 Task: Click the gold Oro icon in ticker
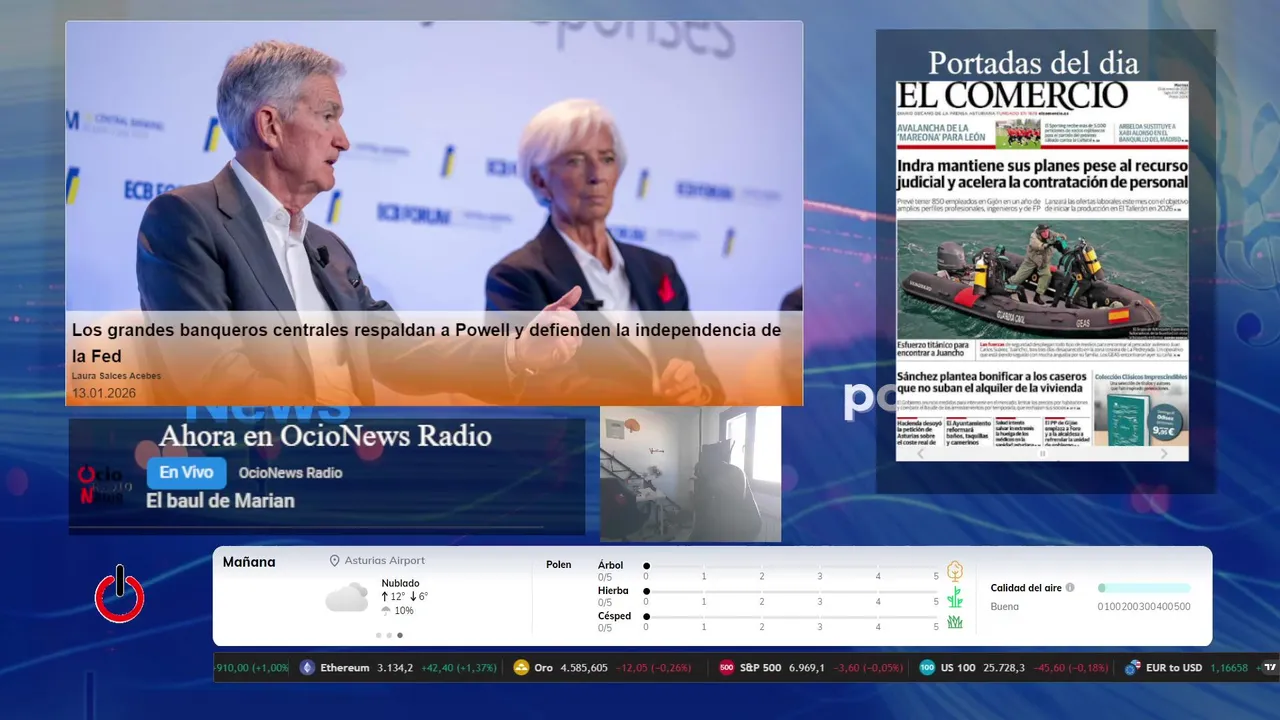[x=521, y=668]
